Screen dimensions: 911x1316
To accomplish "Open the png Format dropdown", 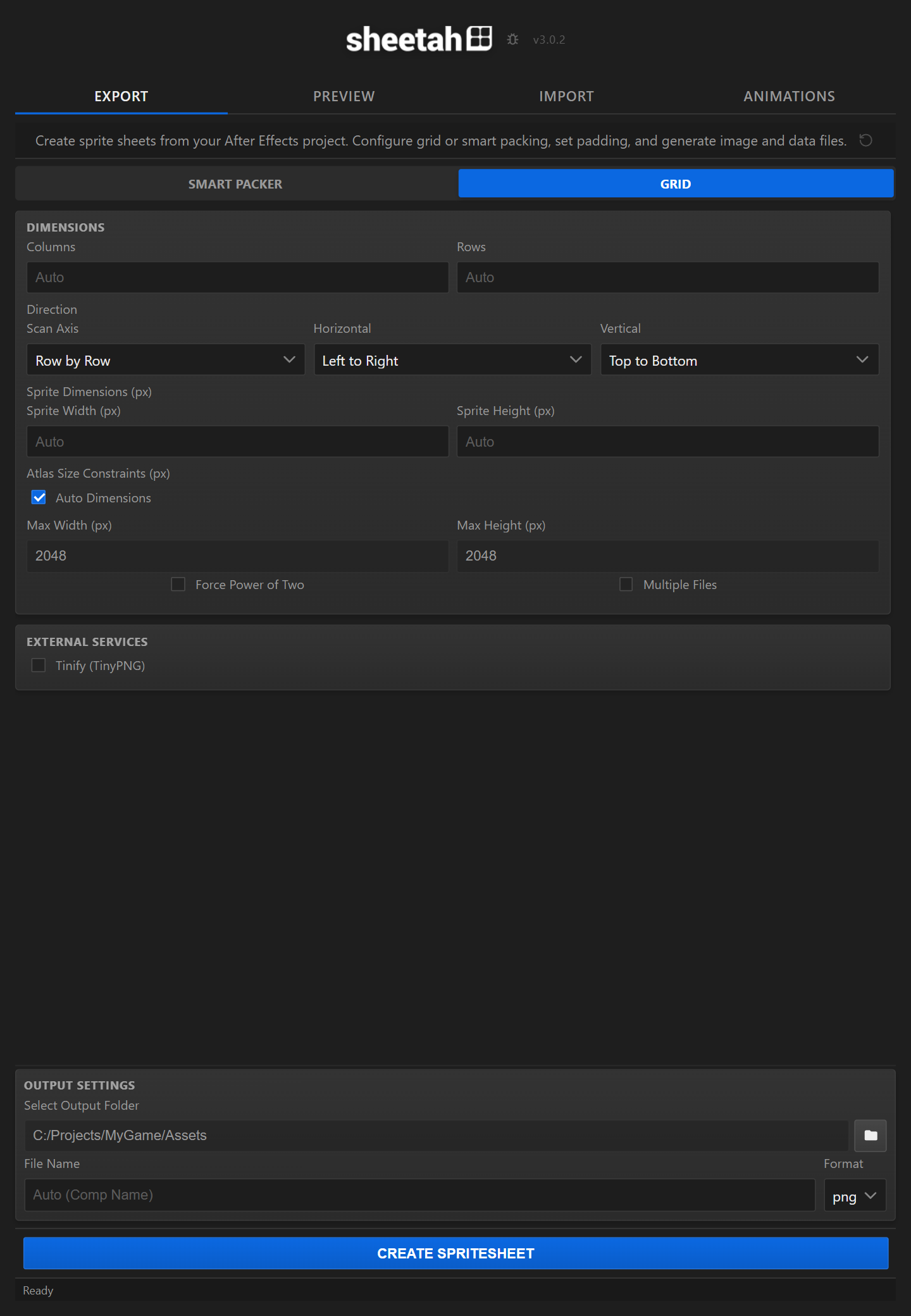I will coord(855,1195).
